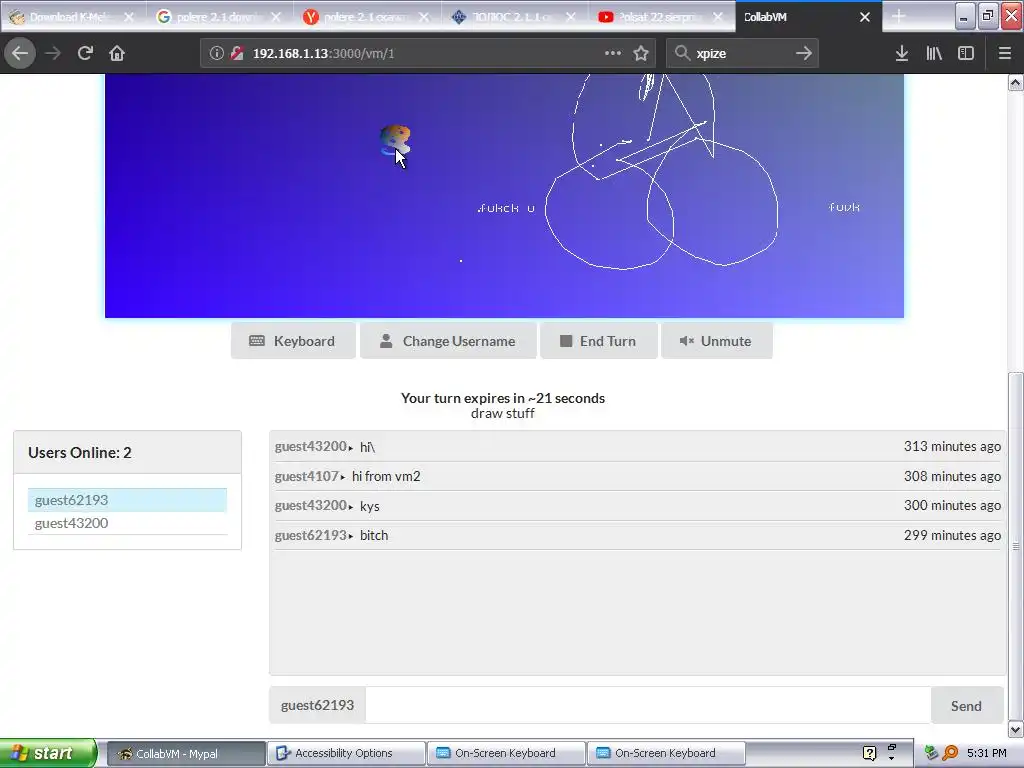Close the Yandex polere 2.1 tab
Image resolution: width=1024 pixels, height=768 pixels.
pos(424,17)
